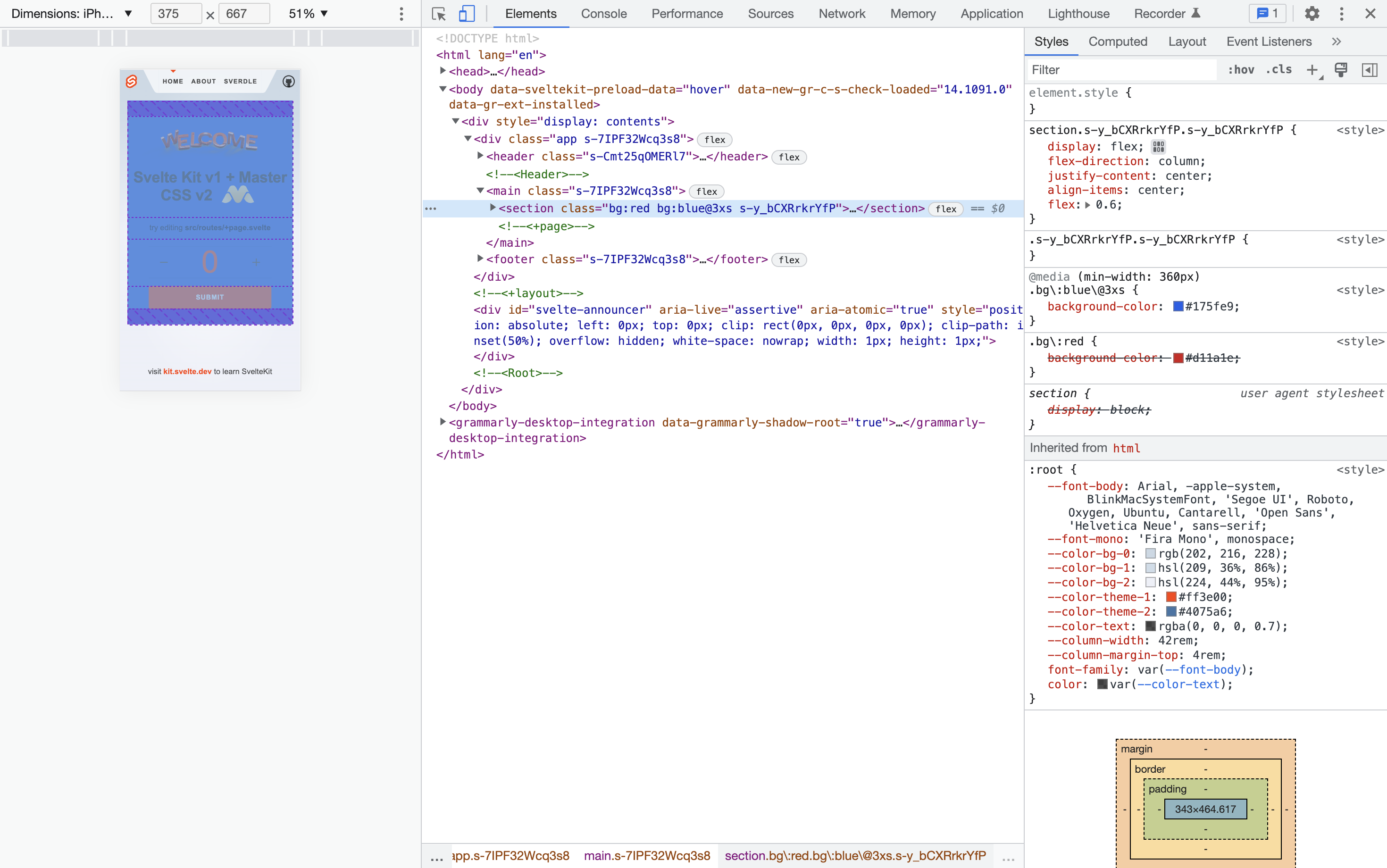Click the rendering emulation screen icon beside :hov
1387x868 pixels.
pyautogui.click(x=1342, y=69)
